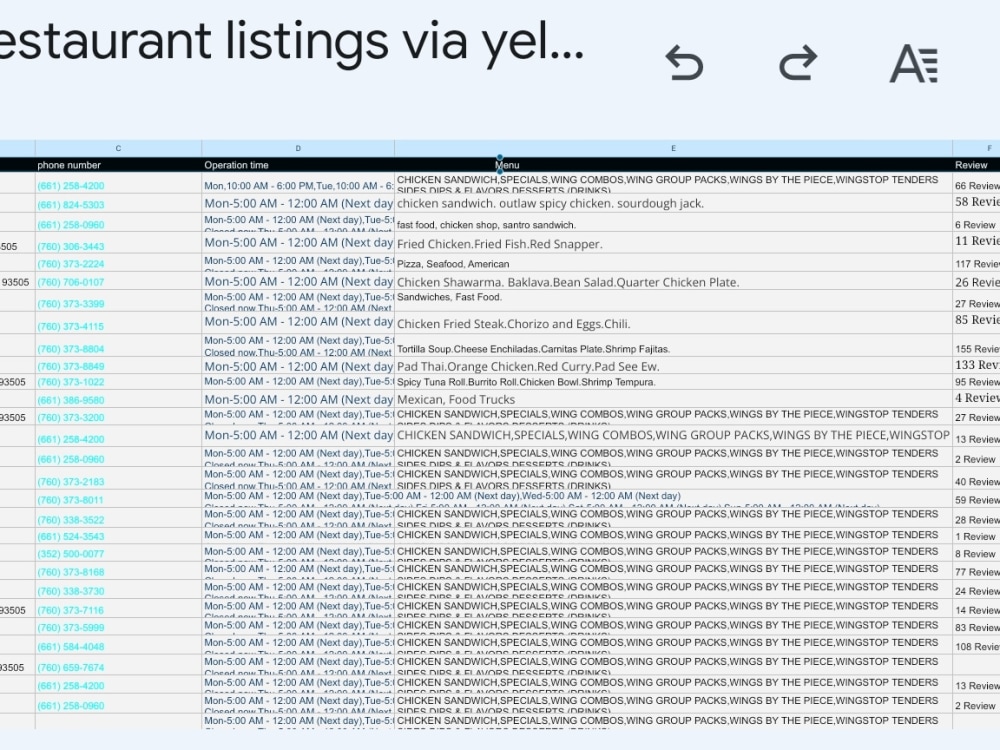The height and width of the screenshot is (750, 1000).
Task: Tap the document title text
Action: pos(291,41)
